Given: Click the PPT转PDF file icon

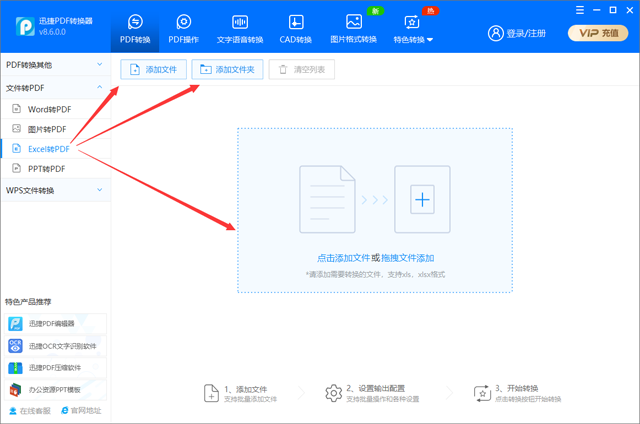Looking at the screenshot, I should (x=16, y=168).
